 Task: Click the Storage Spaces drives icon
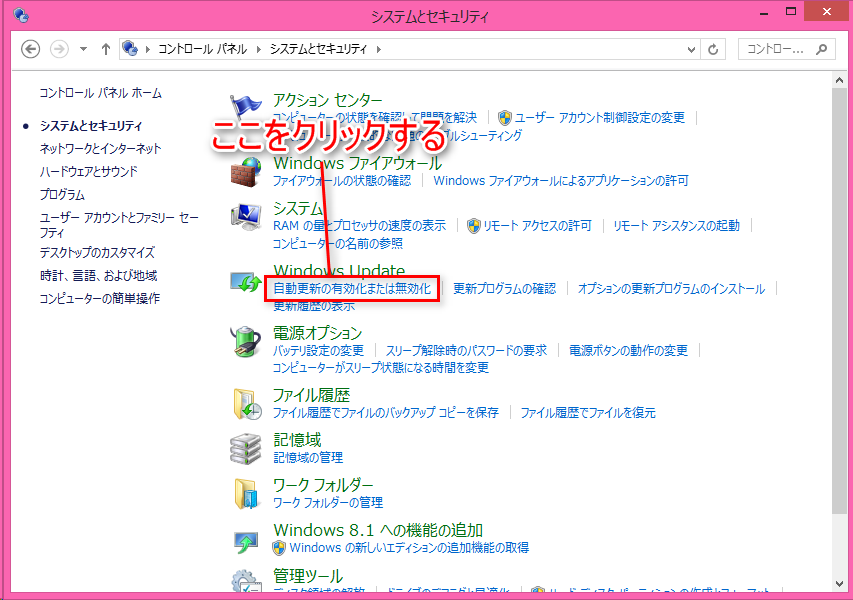(246, 449)
